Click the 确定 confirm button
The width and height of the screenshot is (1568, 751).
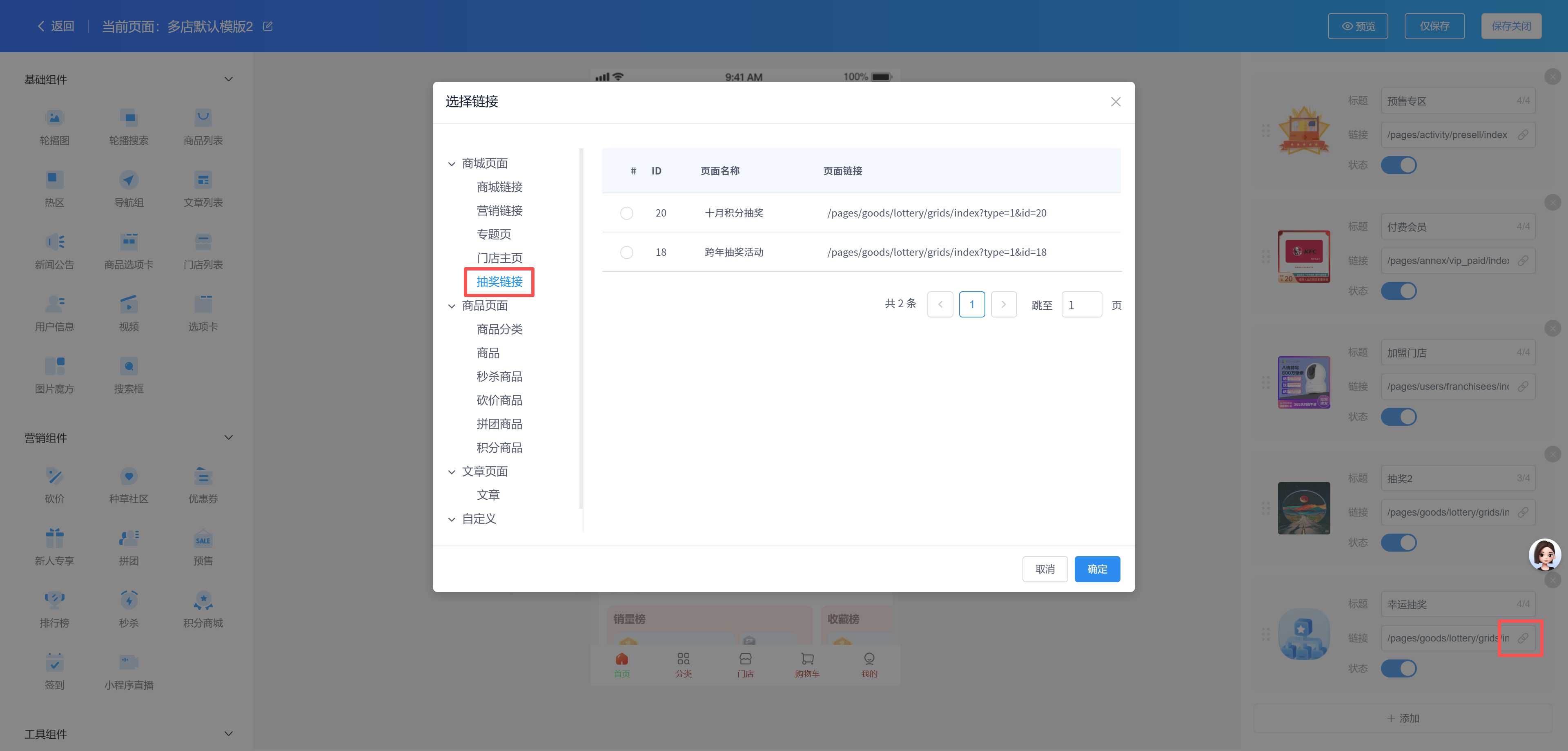[1097, 569]
